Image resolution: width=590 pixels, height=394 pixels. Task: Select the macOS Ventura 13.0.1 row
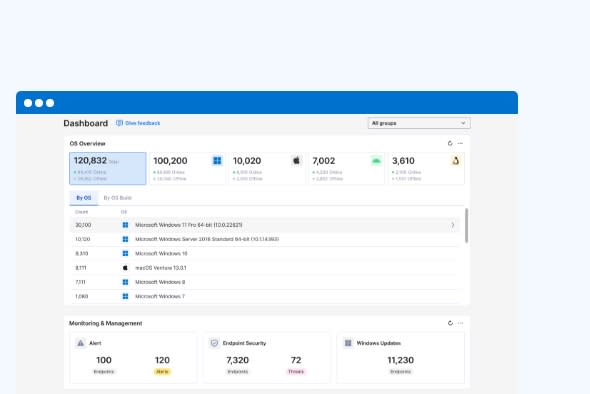266,268
